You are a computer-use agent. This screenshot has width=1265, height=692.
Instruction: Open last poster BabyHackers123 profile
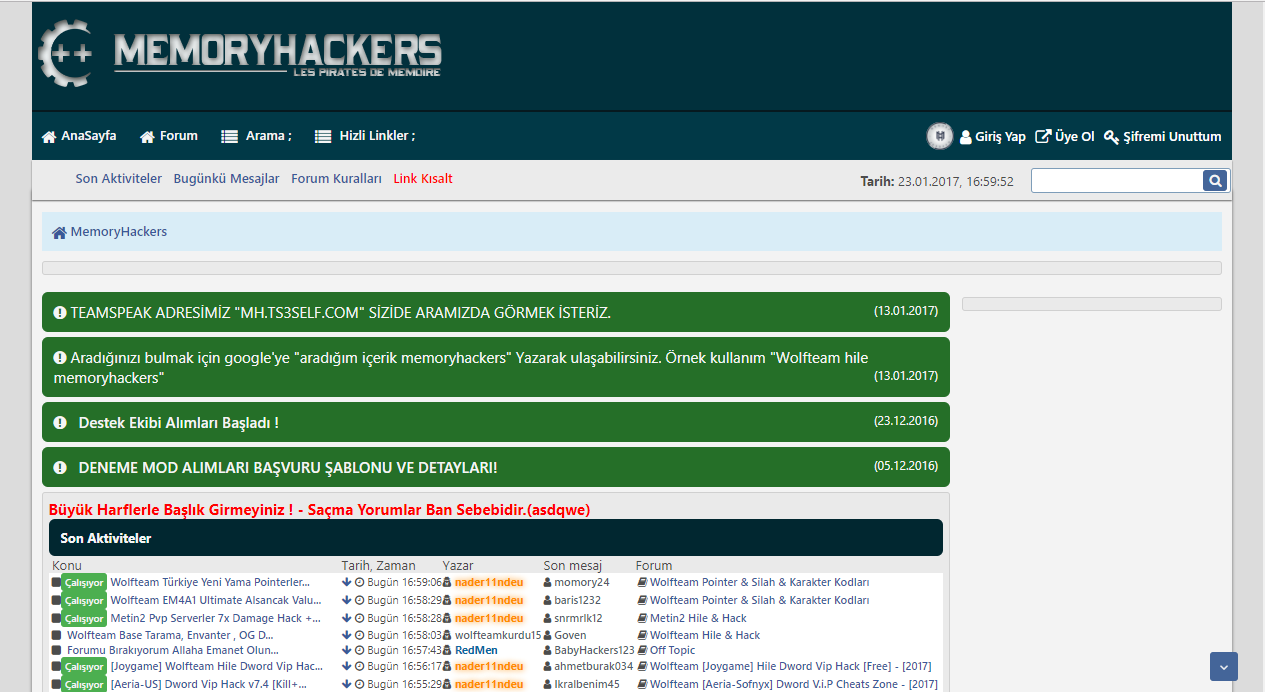(595, 650)
